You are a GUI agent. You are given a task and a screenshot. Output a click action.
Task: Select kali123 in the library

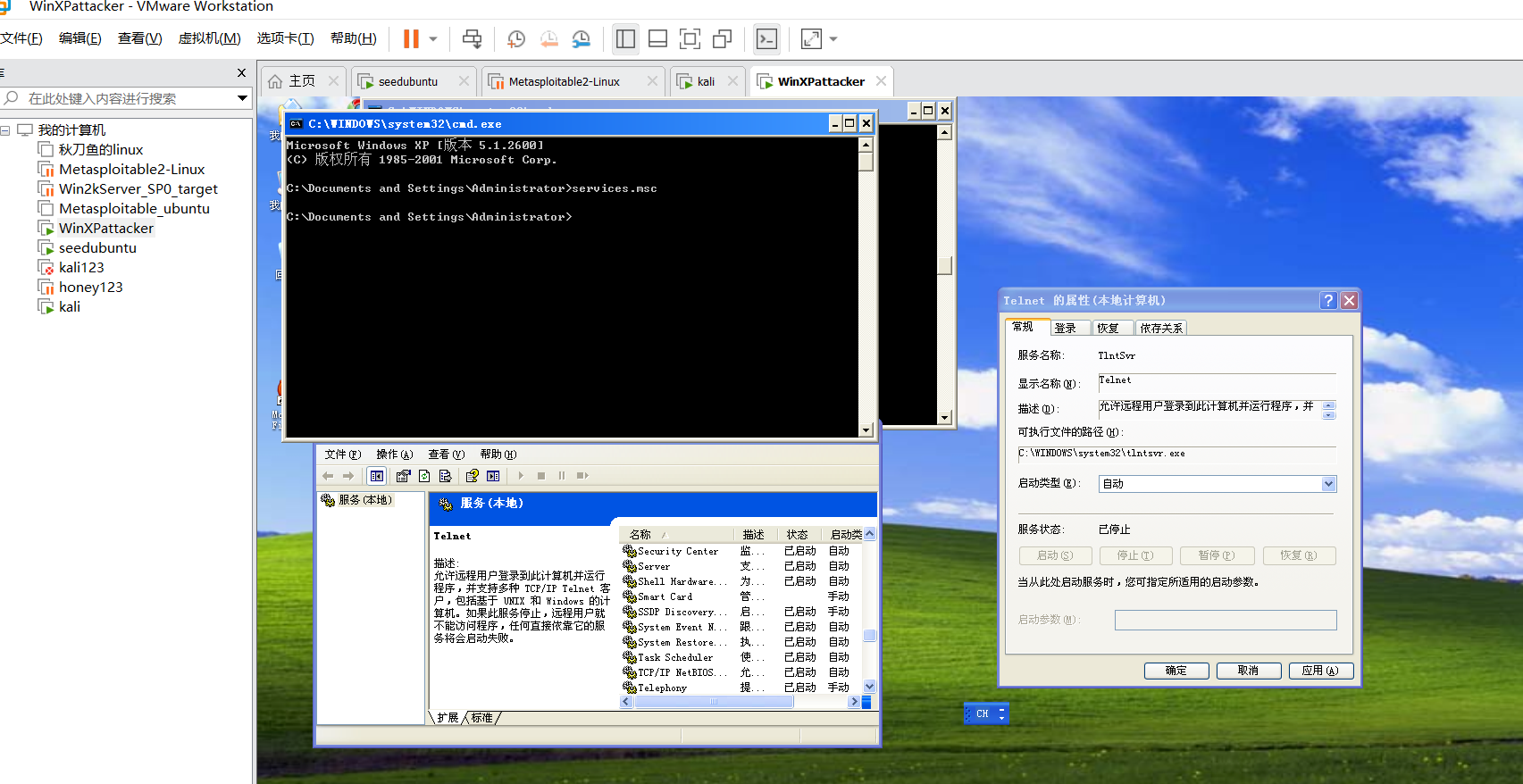point(80,268)
